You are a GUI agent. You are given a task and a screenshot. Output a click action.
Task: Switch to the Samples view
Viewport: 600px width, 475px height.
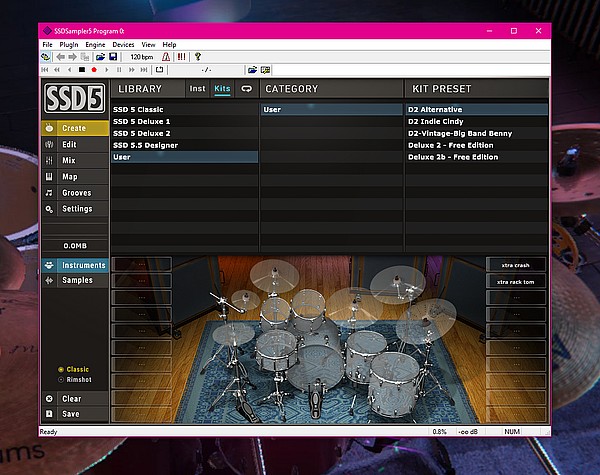tap(75, 280)
